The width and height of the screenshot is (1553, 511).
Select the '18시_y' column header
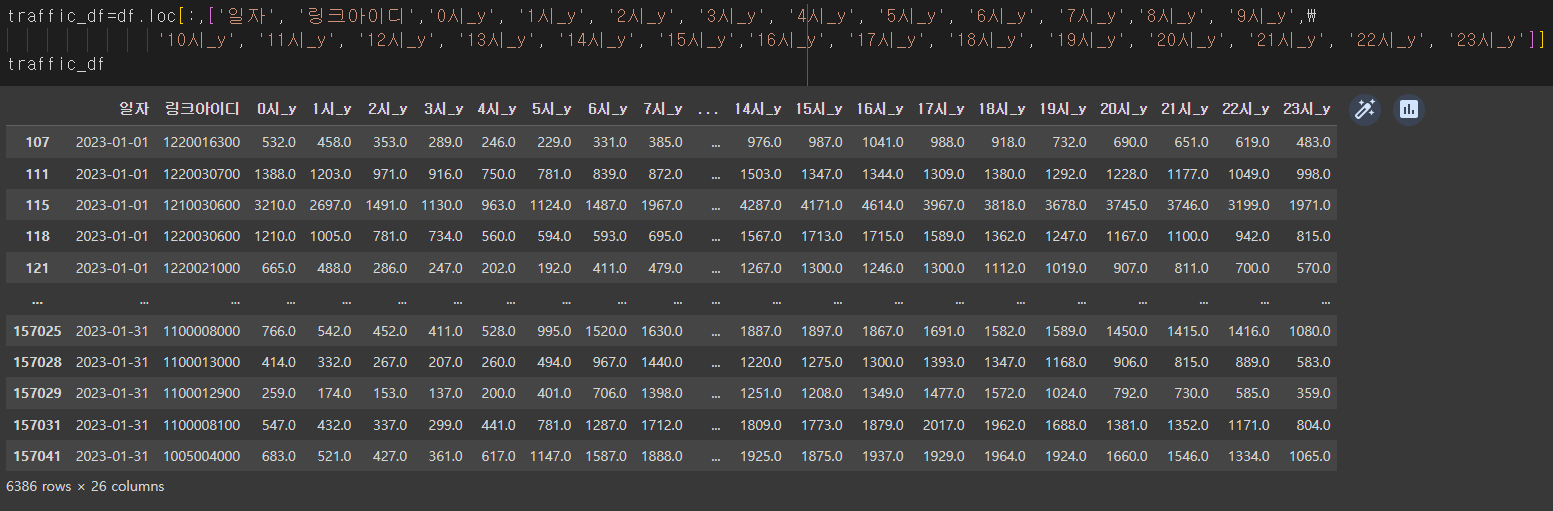pyautogui.click(x=1002, y=109)
